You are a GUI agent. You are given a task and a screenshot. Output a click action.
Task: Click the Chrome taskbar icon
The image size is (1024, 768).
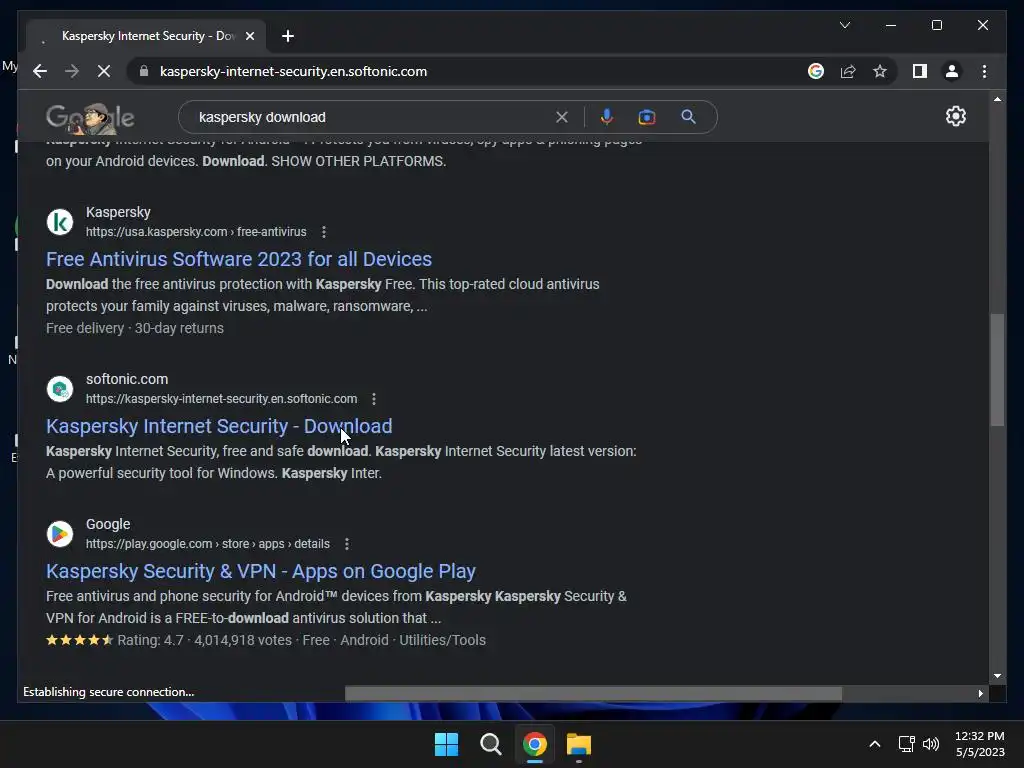pos(535,744)
